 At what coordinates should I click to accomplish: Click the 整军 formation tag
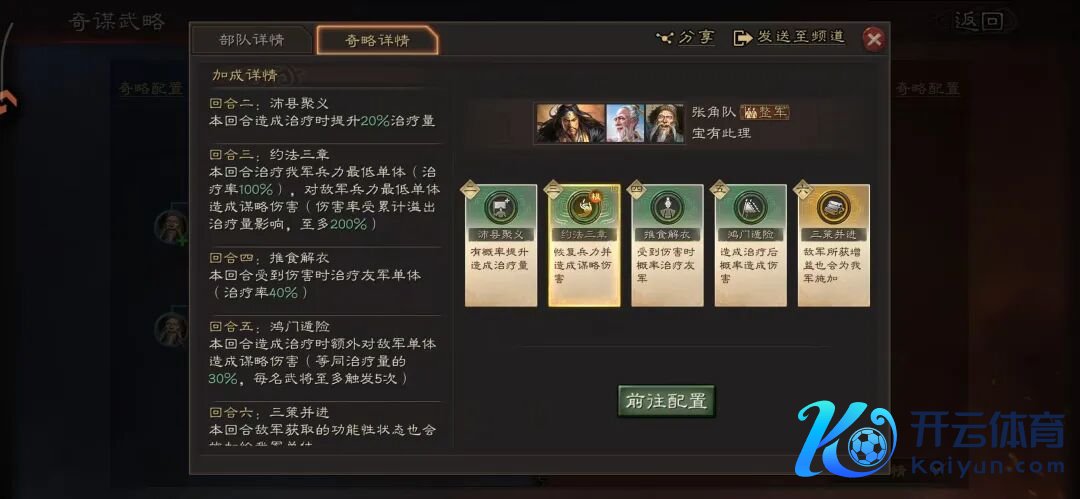tap(764, 112)
